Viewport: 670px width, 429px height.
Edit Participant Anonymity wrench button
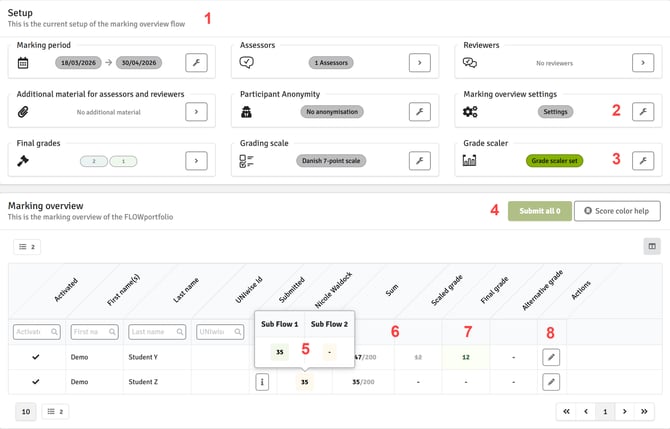pos(420,112)
